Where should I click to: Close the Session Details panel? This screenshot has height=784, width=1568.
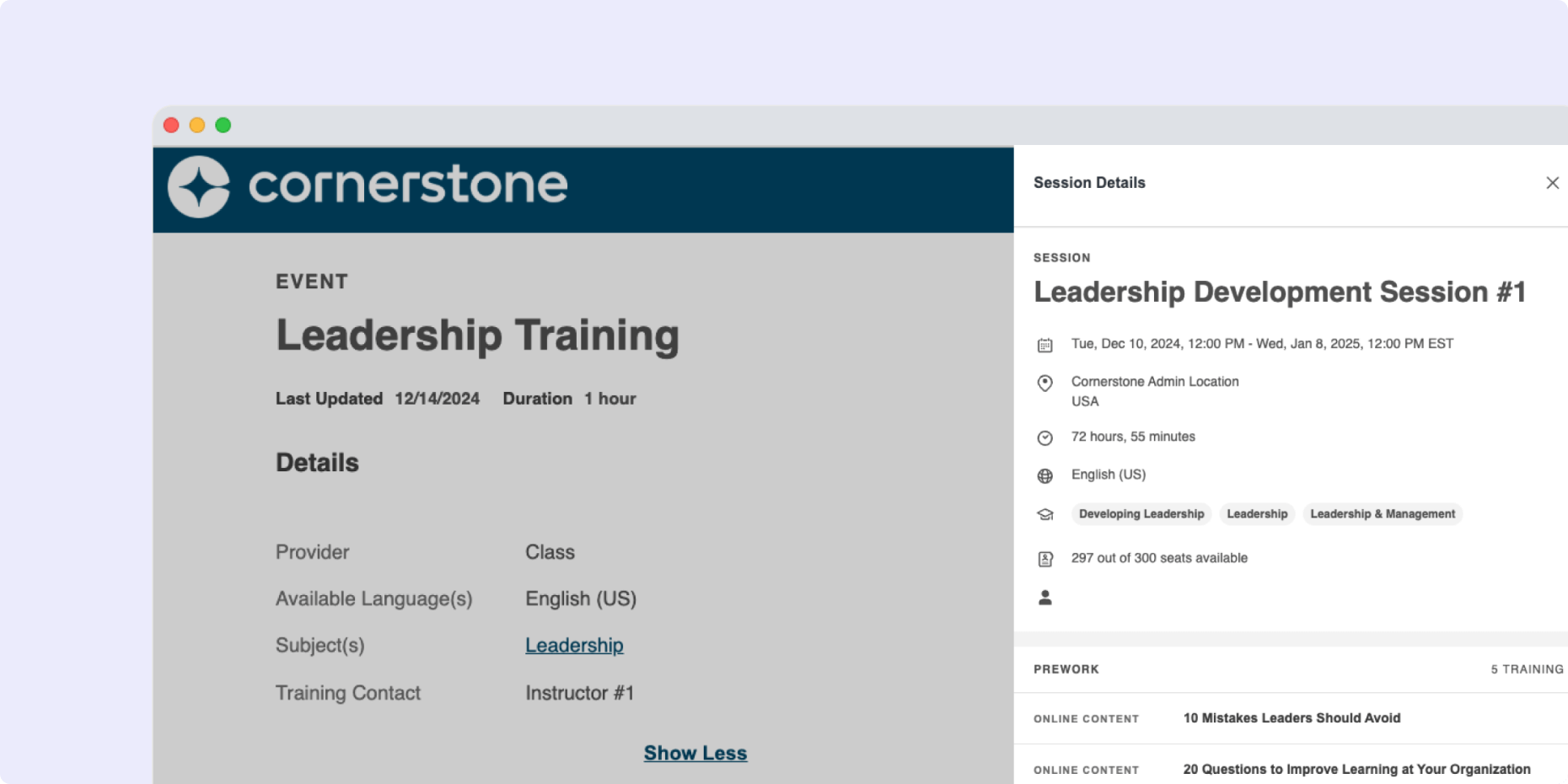point(1553,182)
